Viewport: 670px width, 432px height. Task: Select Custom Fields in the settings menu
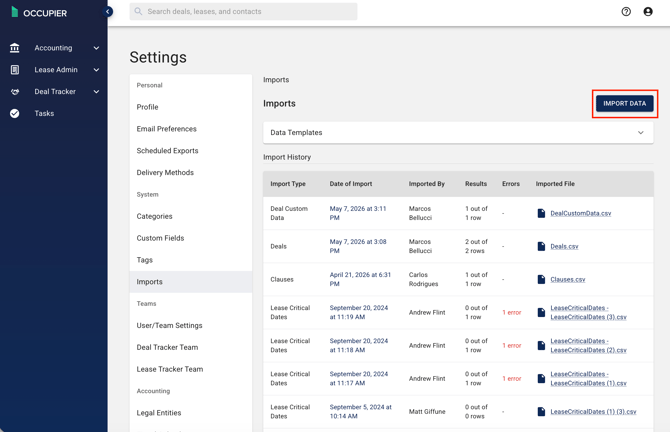tap(160, 238)
